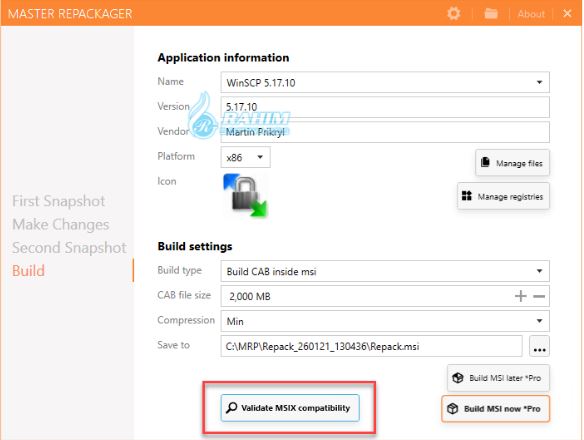The height and width of the screenshot is (440, 584).
Task: Go to Make Changes step
Action: (x=61, y=224)
